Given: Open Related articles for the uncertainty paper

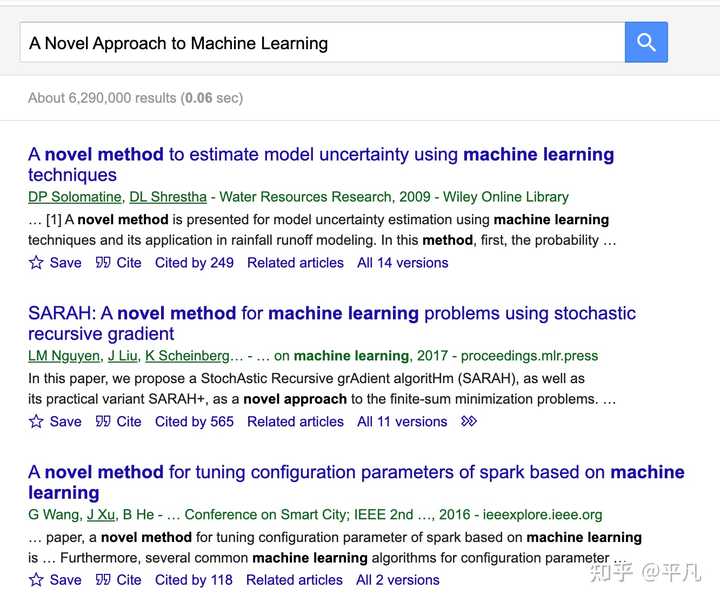Looking at the screenshot, I should pyautogui.click(x=295, y=263).
